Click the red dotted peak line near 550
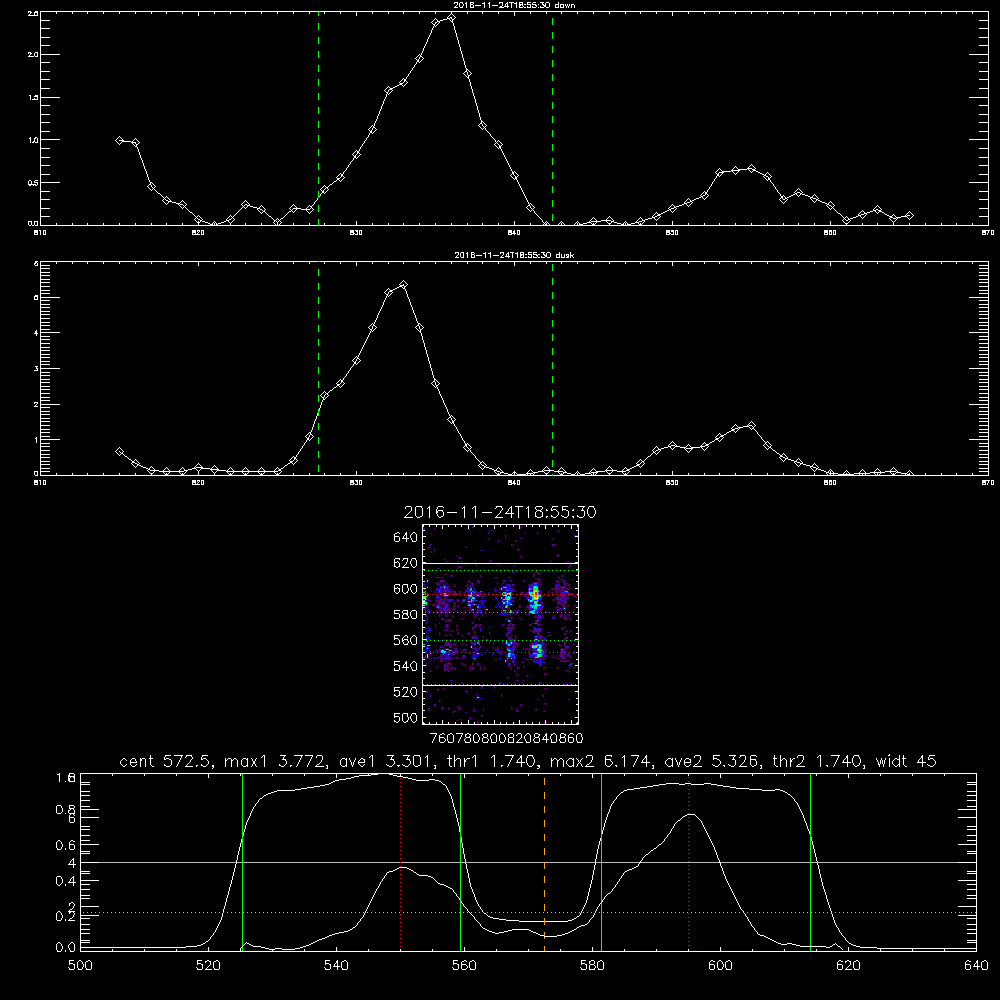The image size is (1000, 1000). tap(401, 863)
